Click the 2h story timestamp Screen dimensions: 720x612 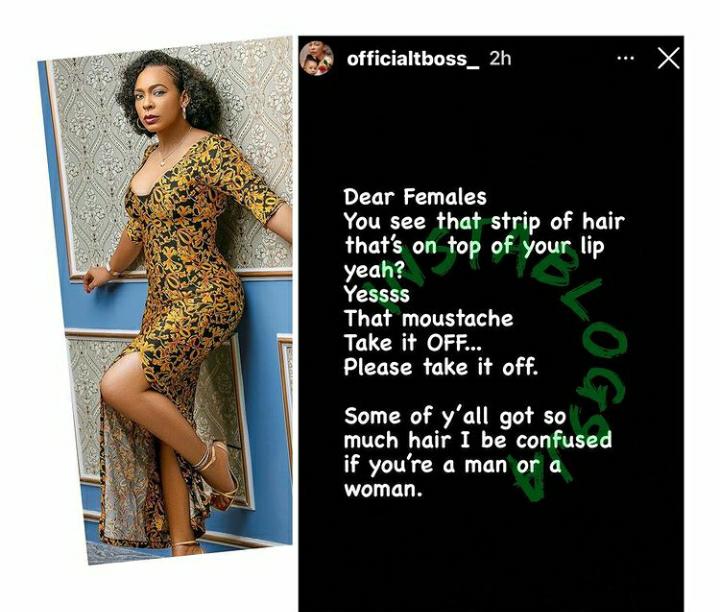coord(500,58)
